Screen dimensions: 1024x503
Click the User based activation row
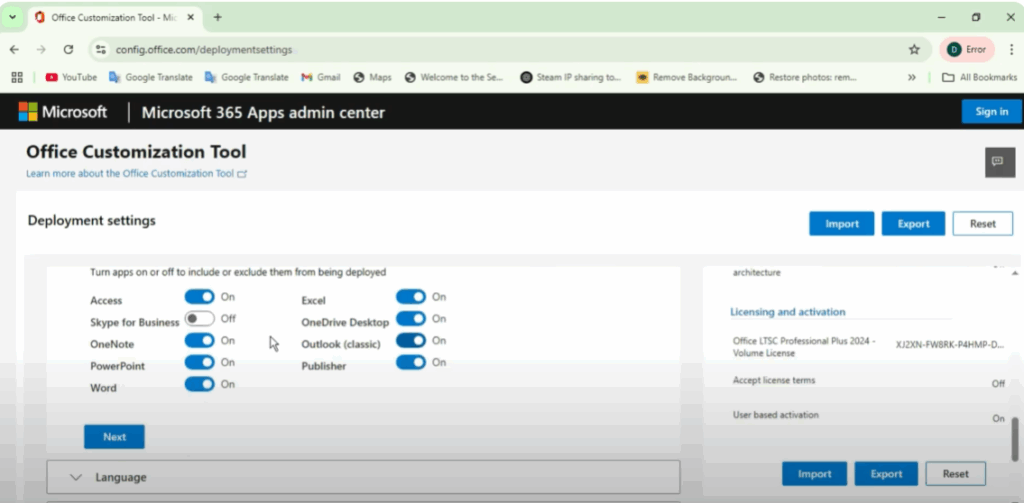(869, 416)
